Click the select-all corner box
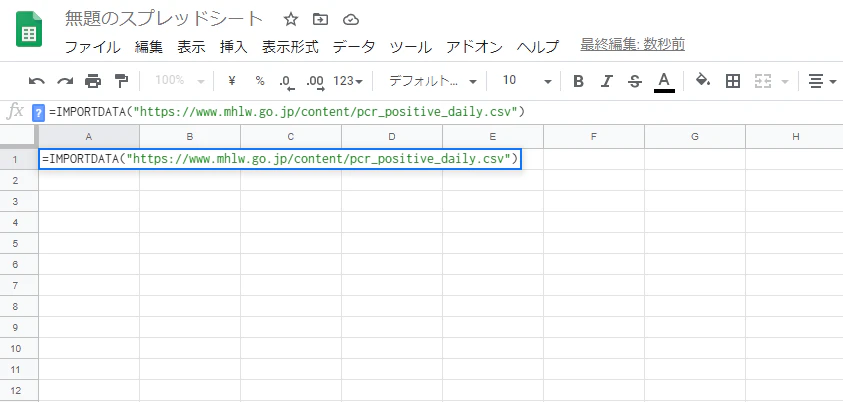The width and height of the screenshot is (843, 402). pos(19,137)
